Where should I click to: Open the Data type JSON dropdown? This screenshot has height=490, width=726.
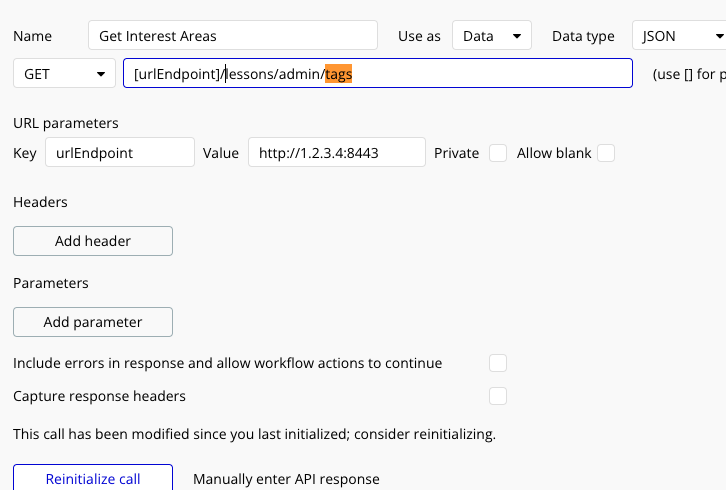[680, 36]
